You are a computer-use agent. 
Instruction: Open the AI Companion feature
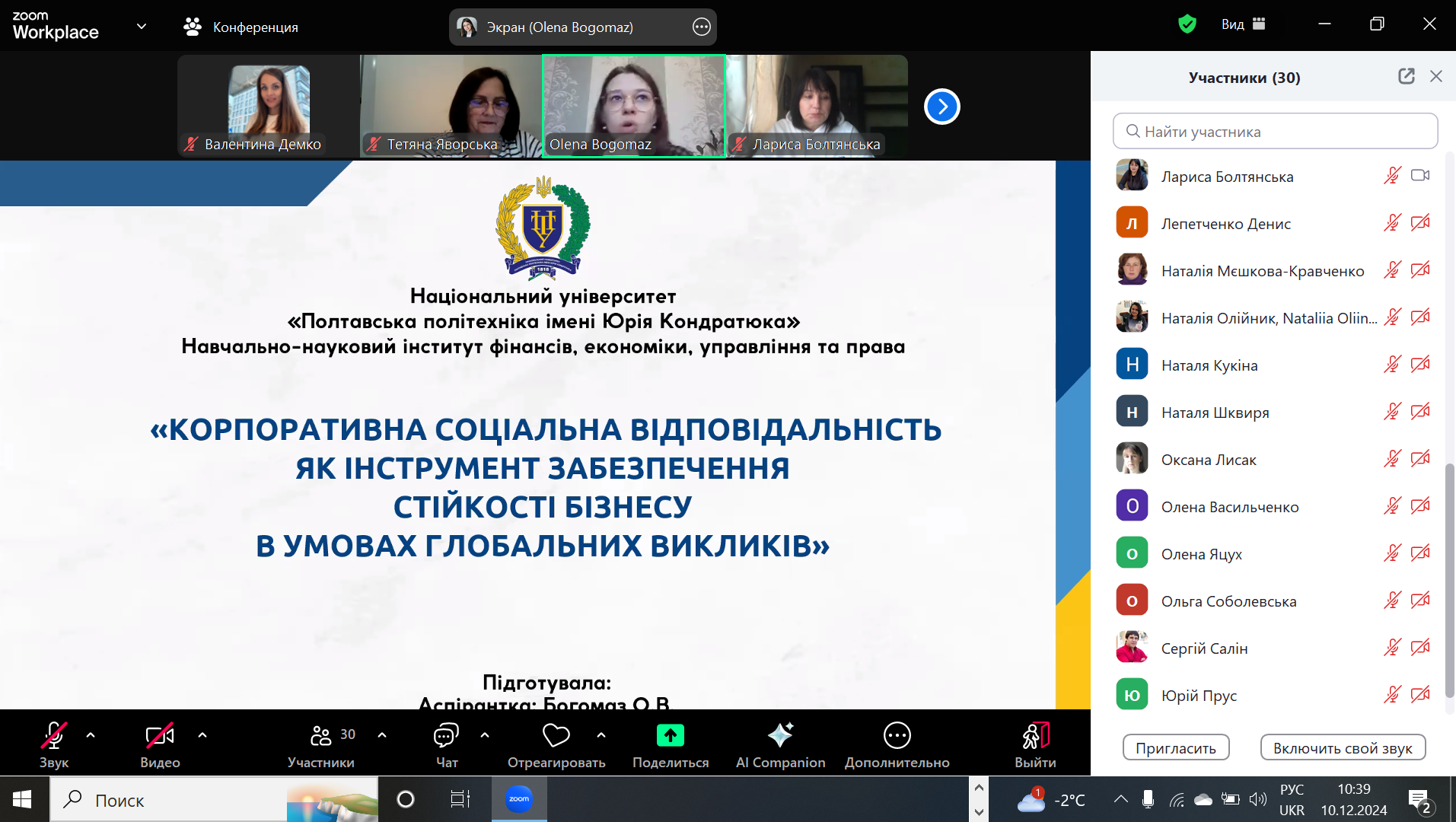coord(780,736)
